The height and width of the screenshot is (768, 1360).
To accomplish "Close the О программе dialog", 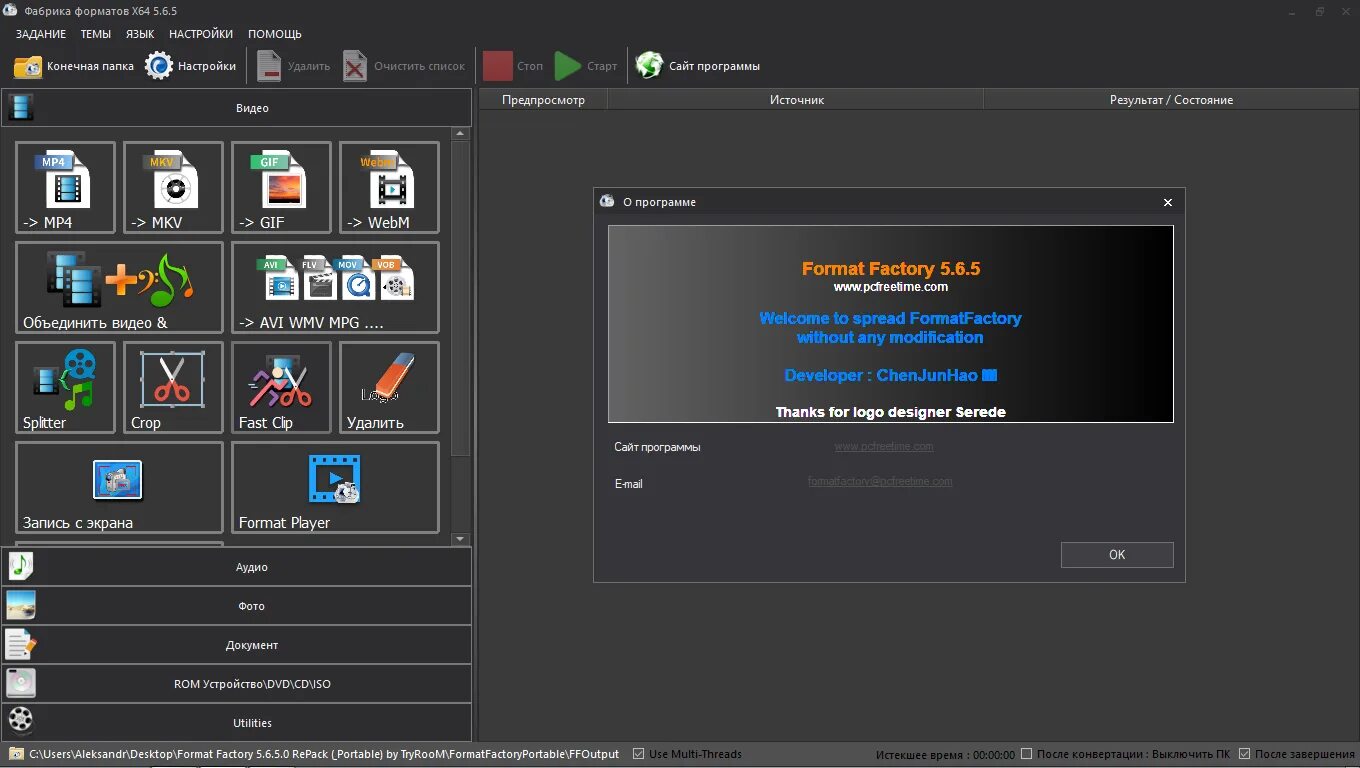I will pos(1167,202).
